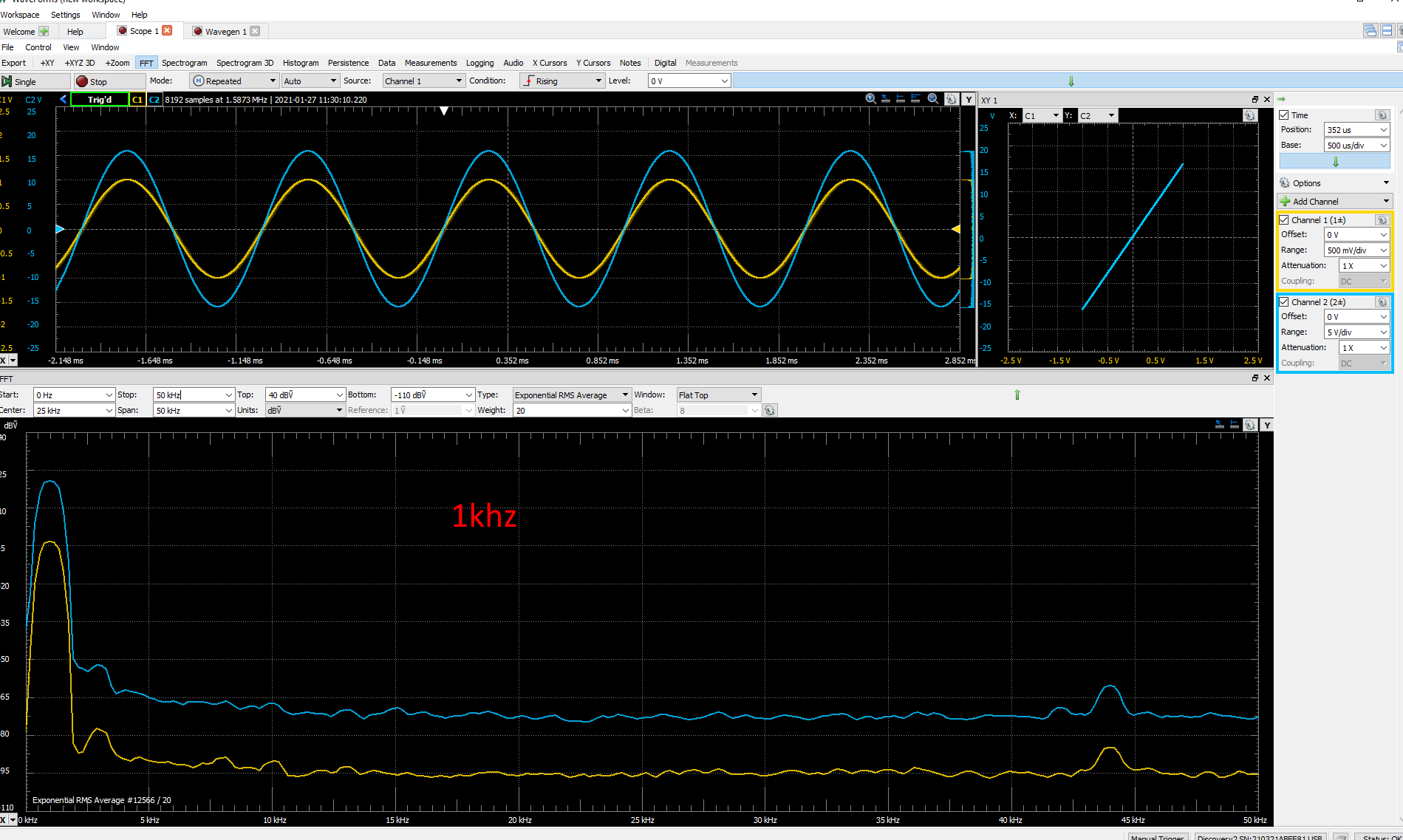Open Channel 1 gear settings
The height and width of the screenshot is (840, 1403).
(x=1382, y=220)
